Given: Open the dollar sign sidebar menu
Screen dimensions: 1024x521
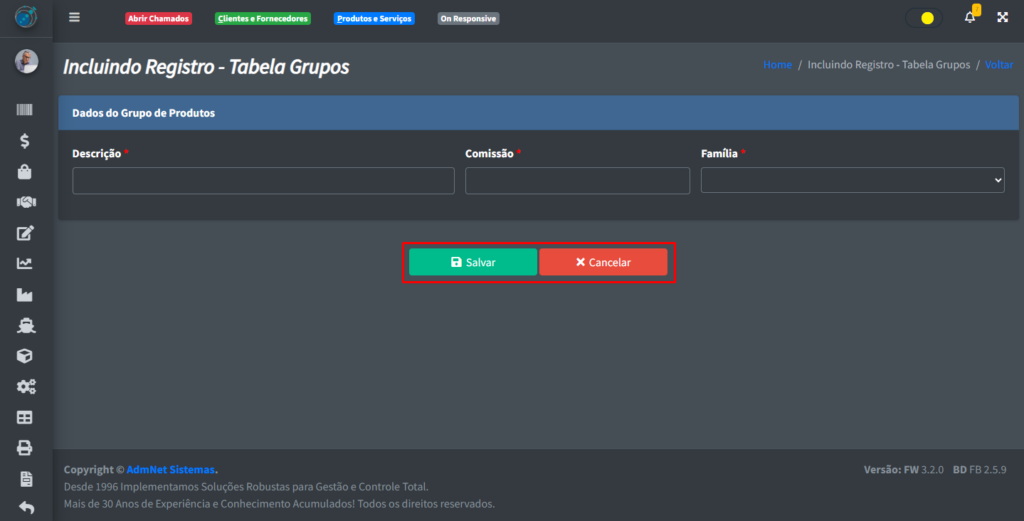Looking at the screenshot, I should [26, 141].
